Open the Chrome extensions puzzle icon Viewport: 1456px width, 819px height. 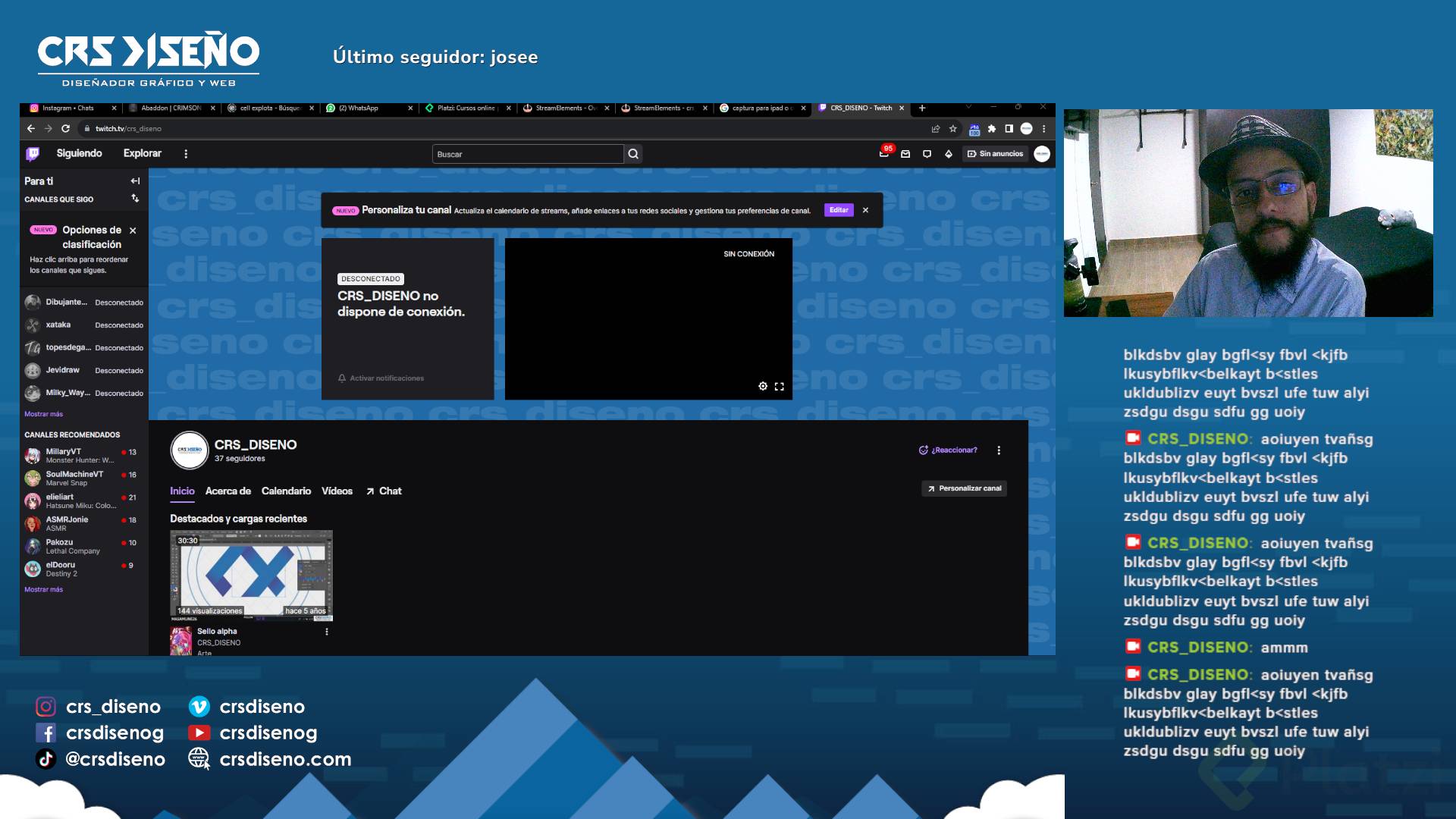coord(992,129)
